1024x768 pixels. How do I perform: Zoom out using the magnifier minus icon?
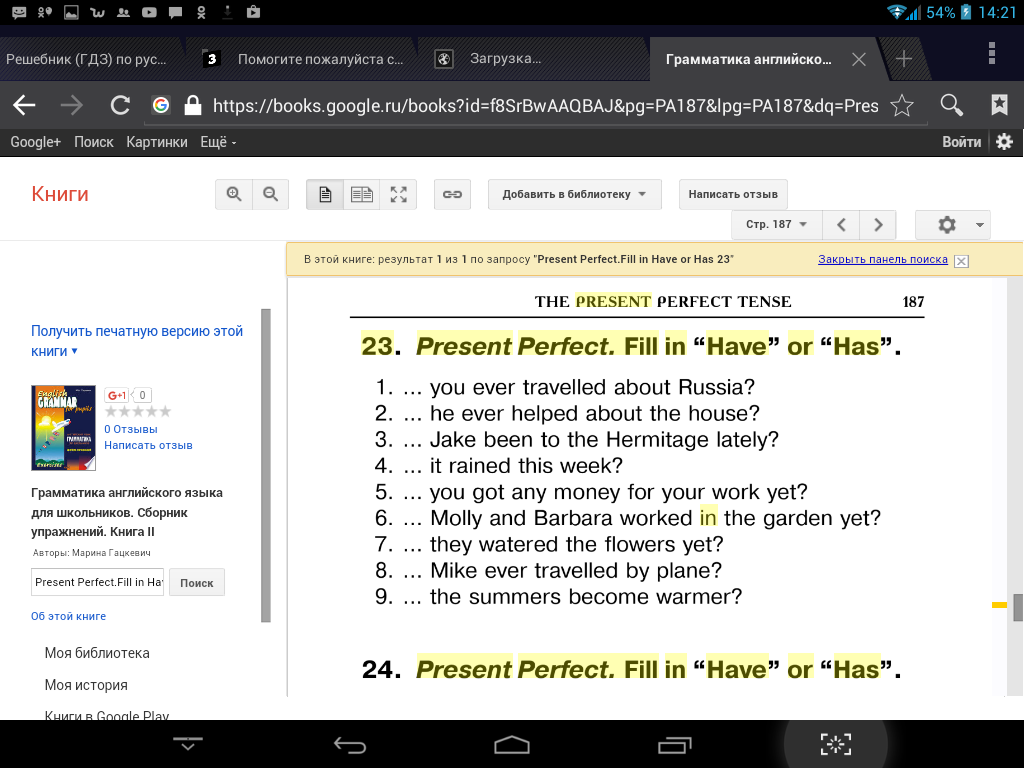pos(270,195)
